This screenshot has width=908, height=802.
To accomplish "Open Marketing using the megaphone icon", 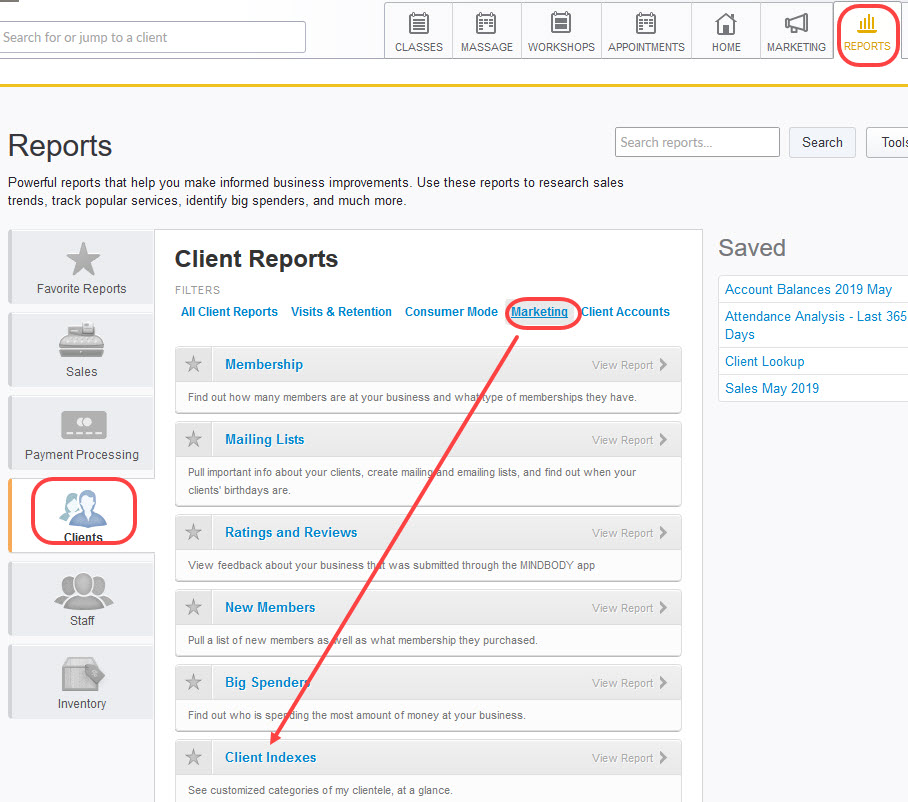I will point(796,30).
